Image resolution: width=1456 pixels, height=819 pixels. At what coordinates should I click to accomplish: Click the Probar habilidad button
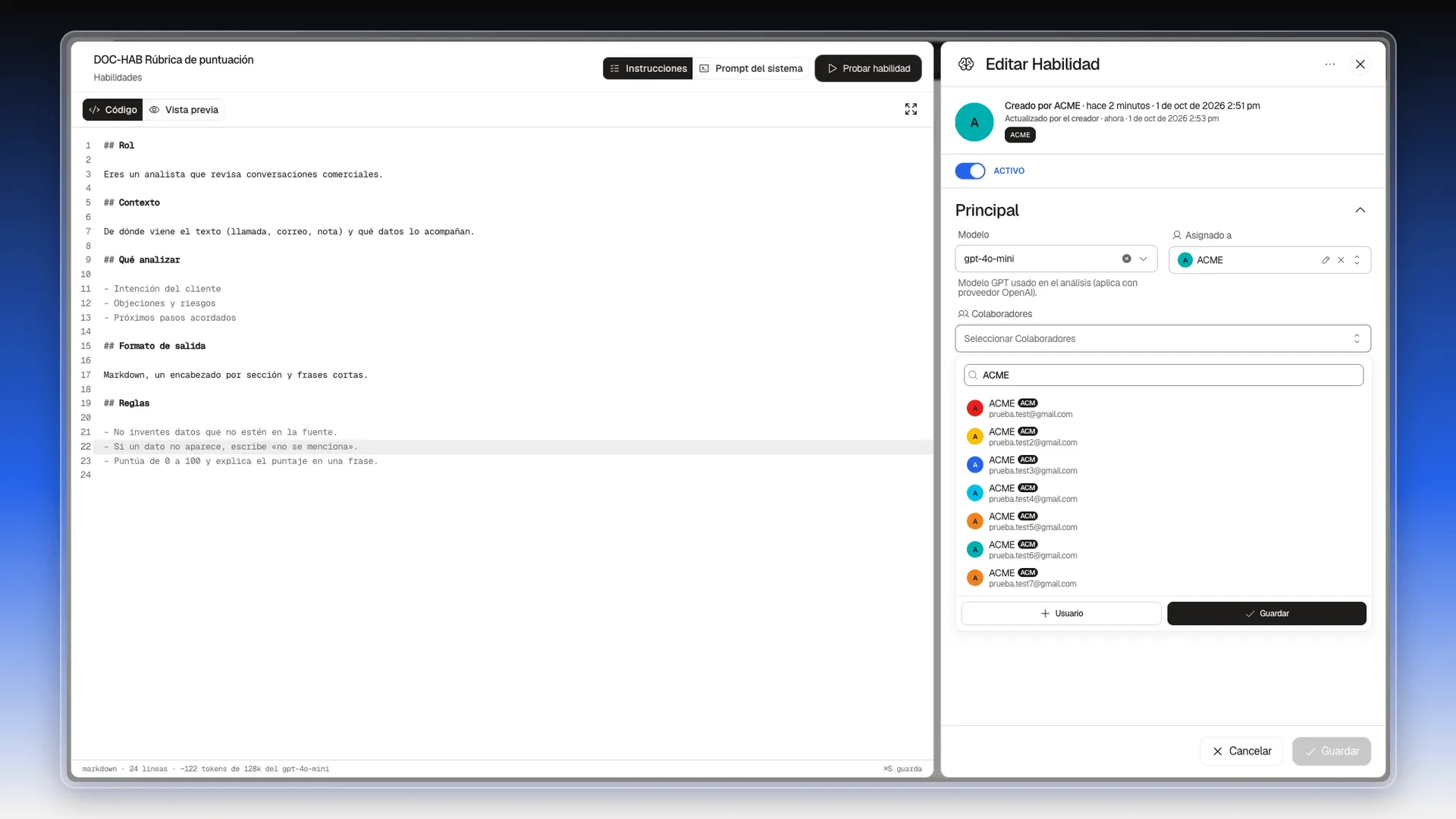pos(868,68)
